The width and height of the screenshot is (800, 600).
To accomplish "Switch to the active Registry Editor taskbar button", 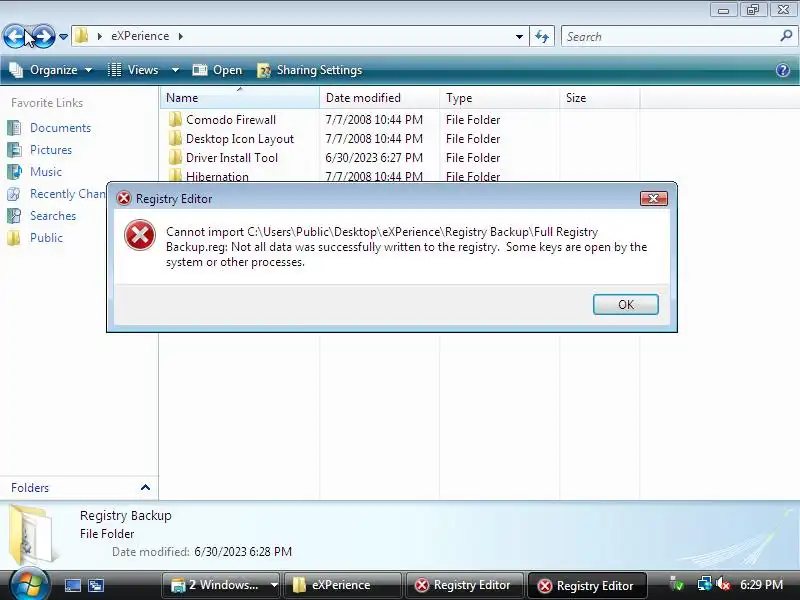I will [587, 585].
